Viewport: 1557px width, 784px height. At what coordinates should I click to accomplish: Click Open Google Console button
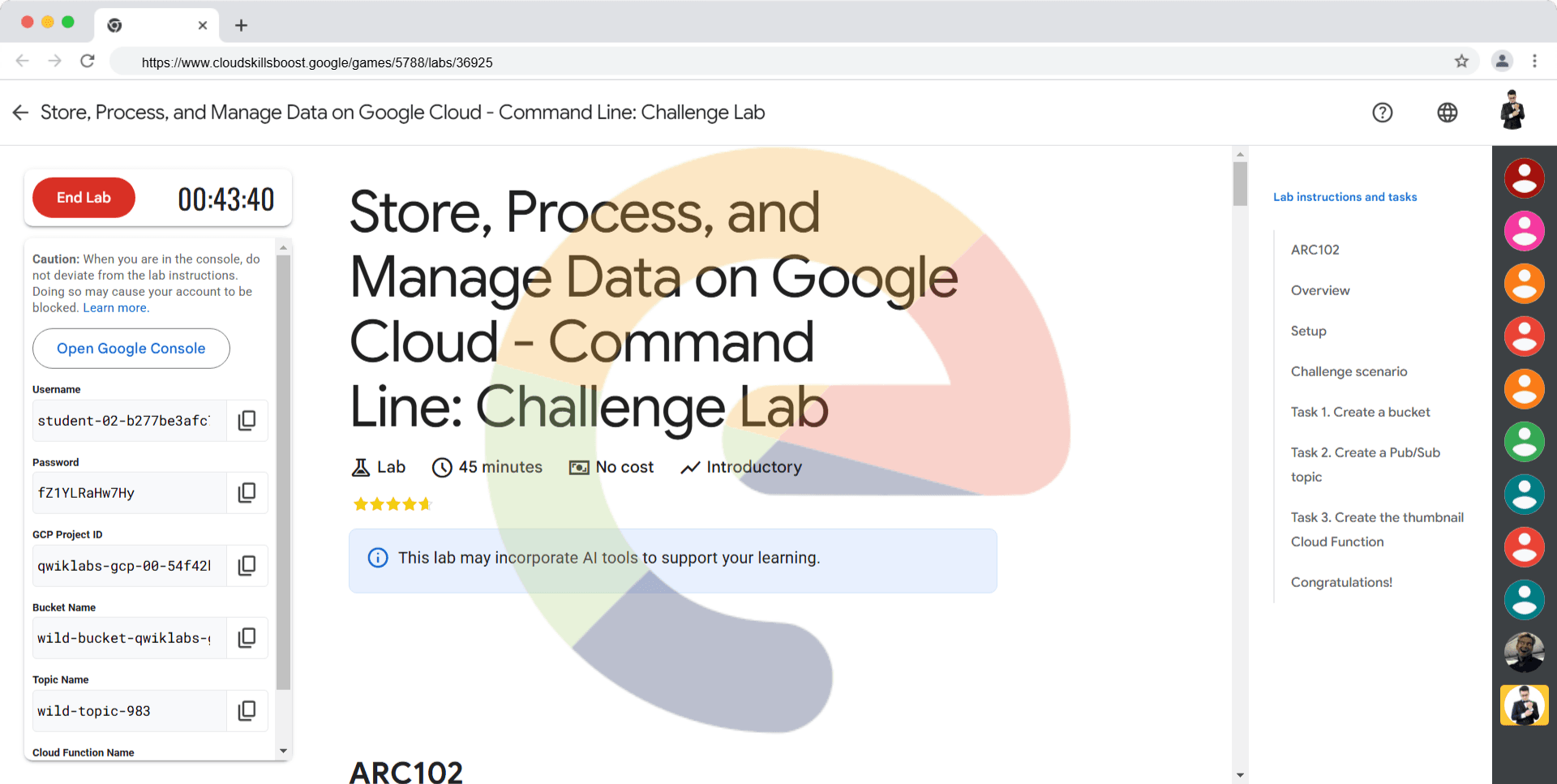pos(131,349)
